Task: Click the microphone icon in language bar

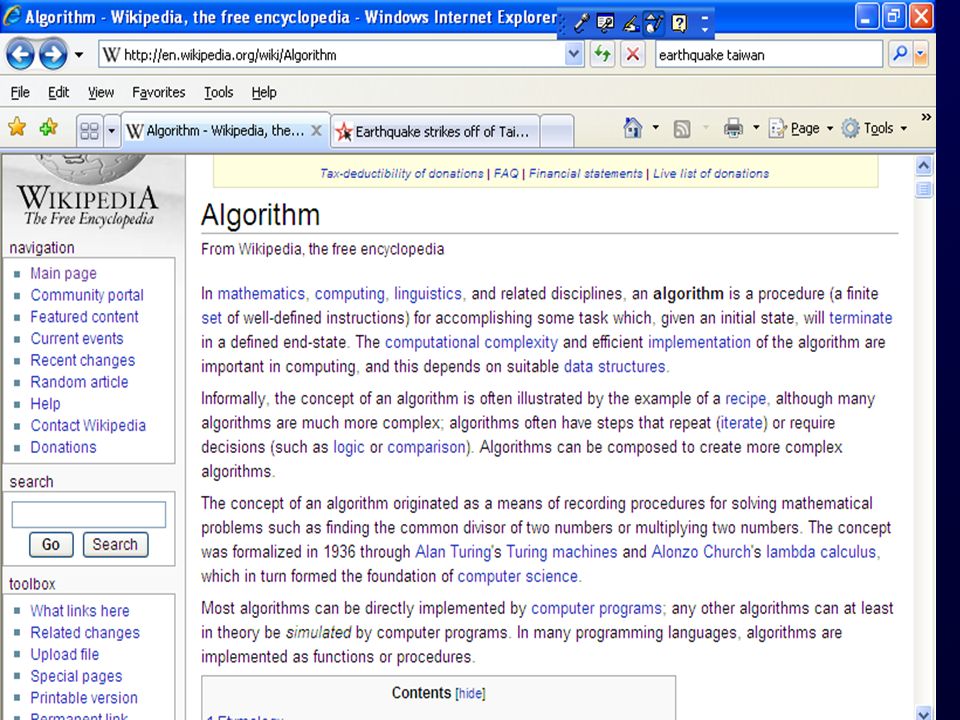Action: [x=580, y=23]
